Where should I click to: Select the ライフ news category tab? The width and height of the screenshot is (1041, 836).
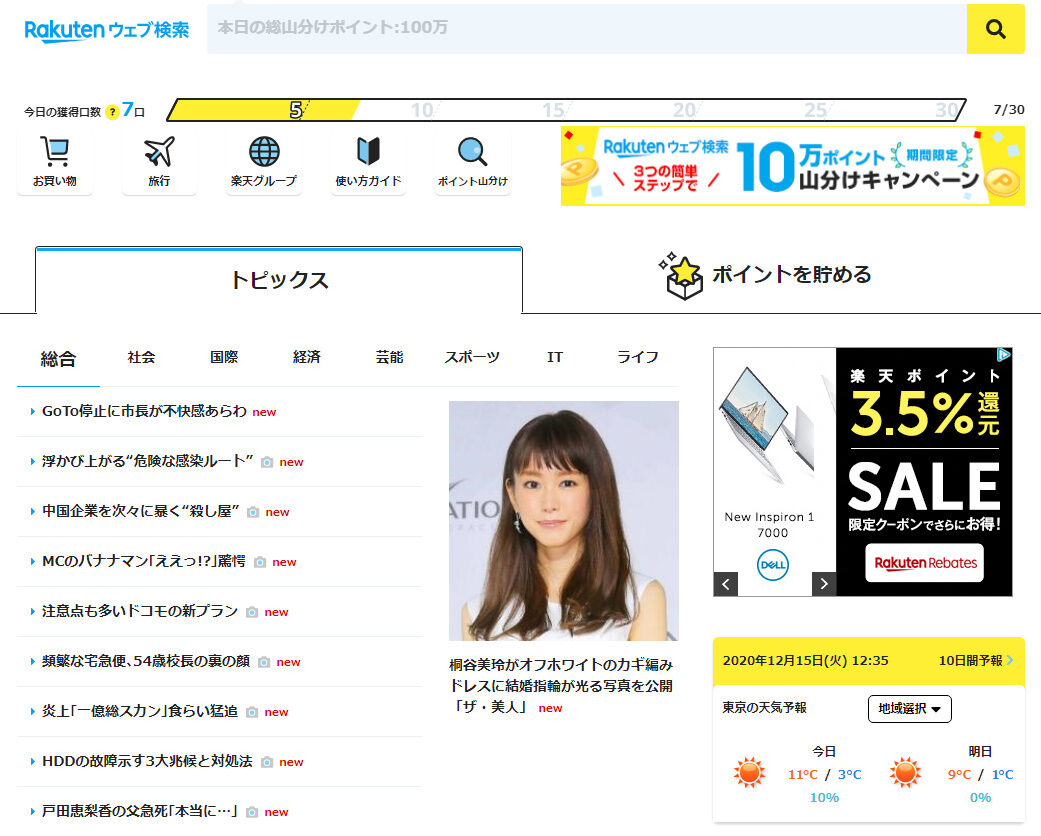pos(637,357)
